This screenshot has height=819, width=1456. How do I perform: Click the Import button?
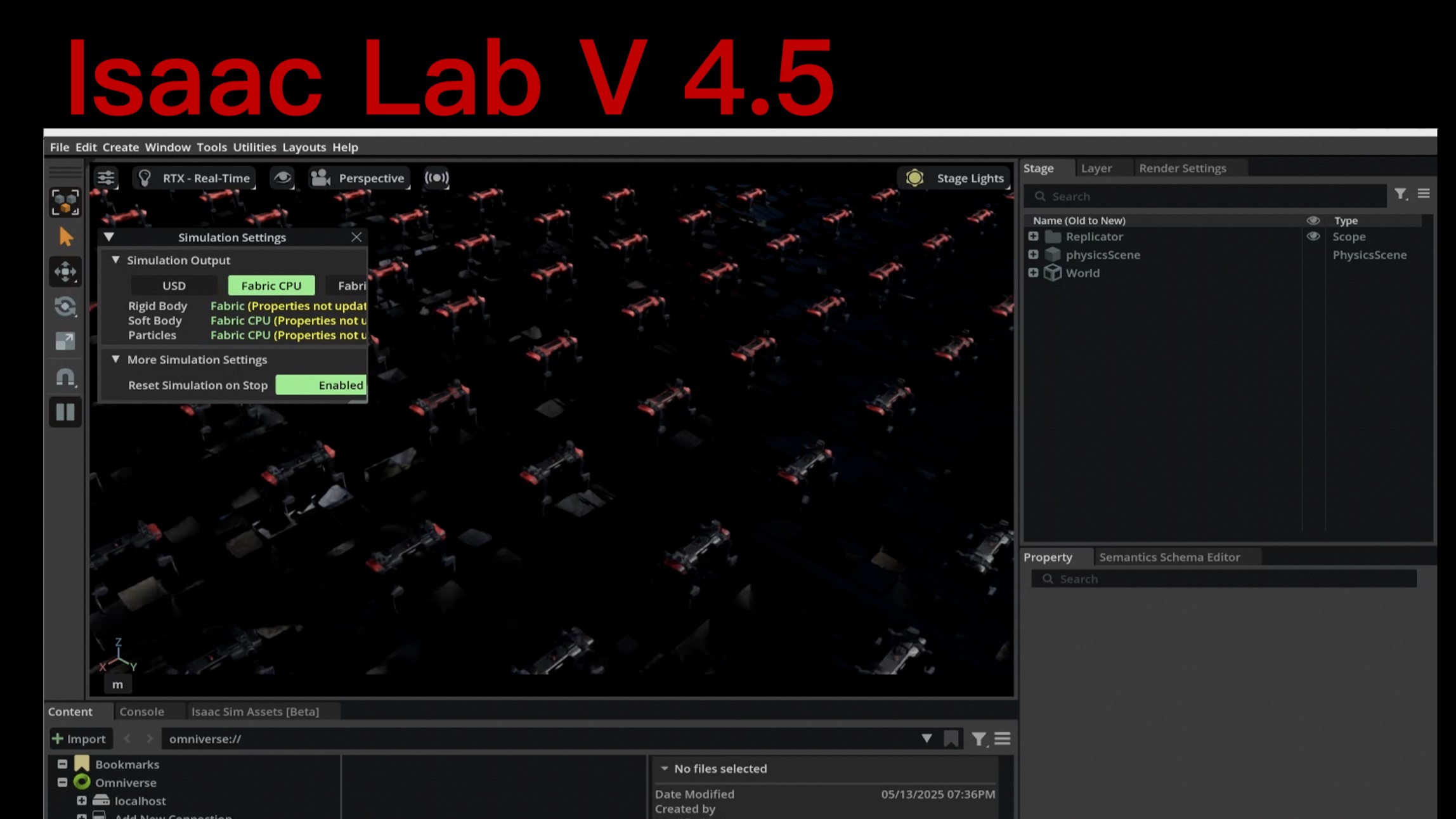click(80, 738)
